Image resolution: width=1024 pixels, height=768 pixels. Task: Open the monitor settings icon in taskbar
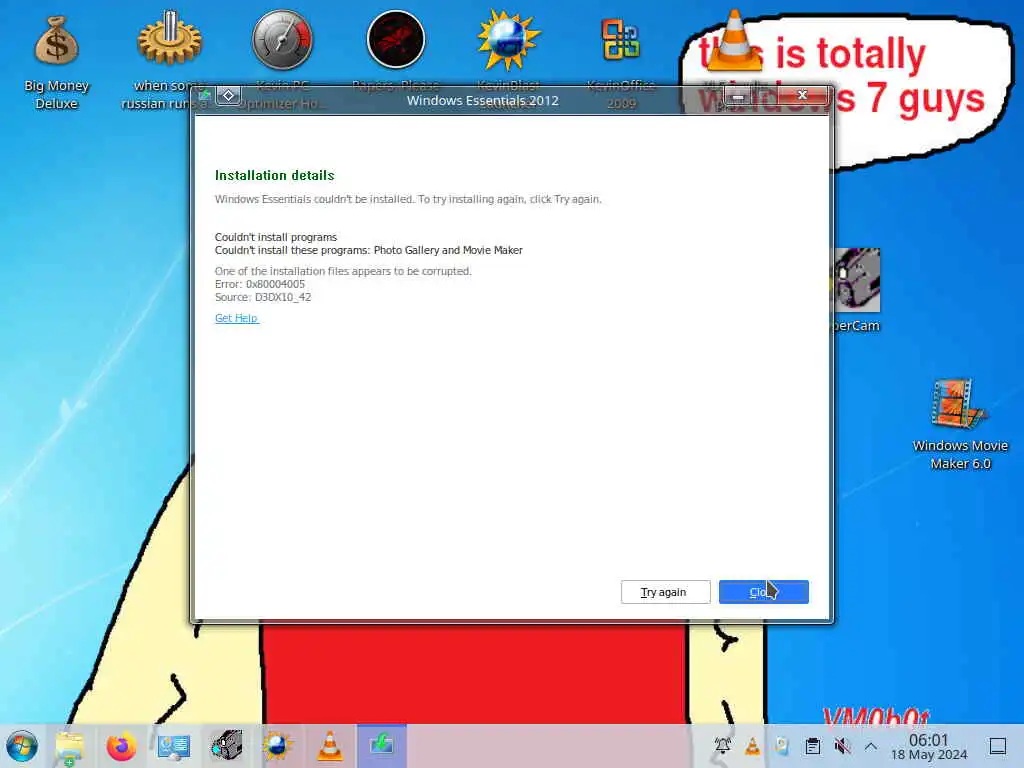coord(173,746)
